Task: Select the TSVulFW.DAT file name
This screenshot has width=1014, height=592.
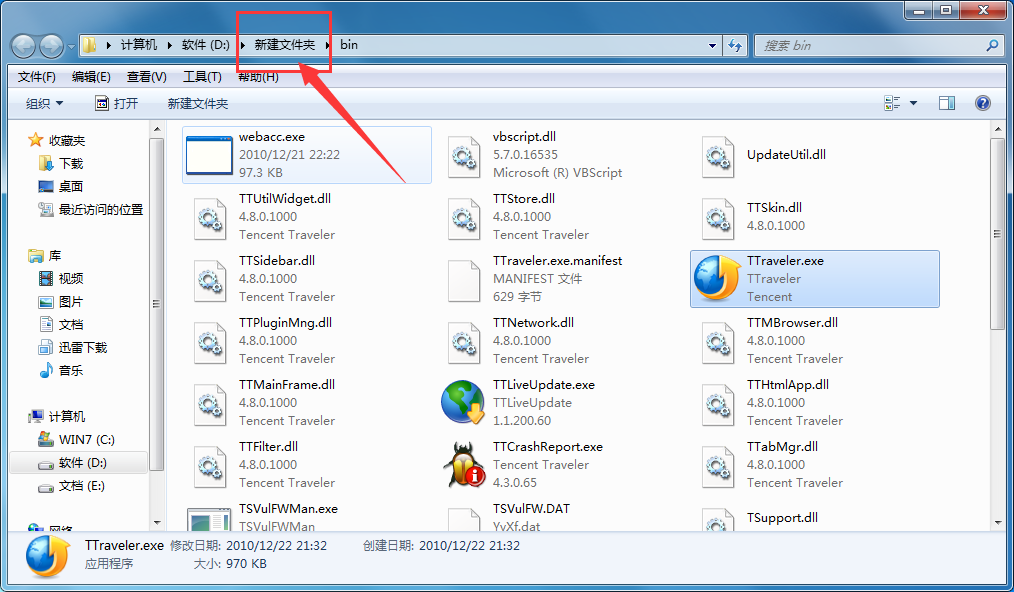Action: [531, 509]
